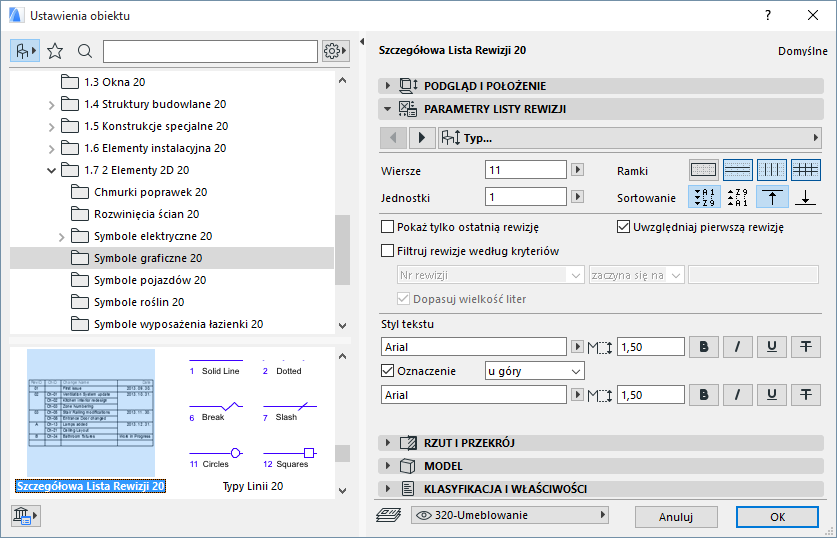Expand the Symbole elektryczne 20 folder

61,236
